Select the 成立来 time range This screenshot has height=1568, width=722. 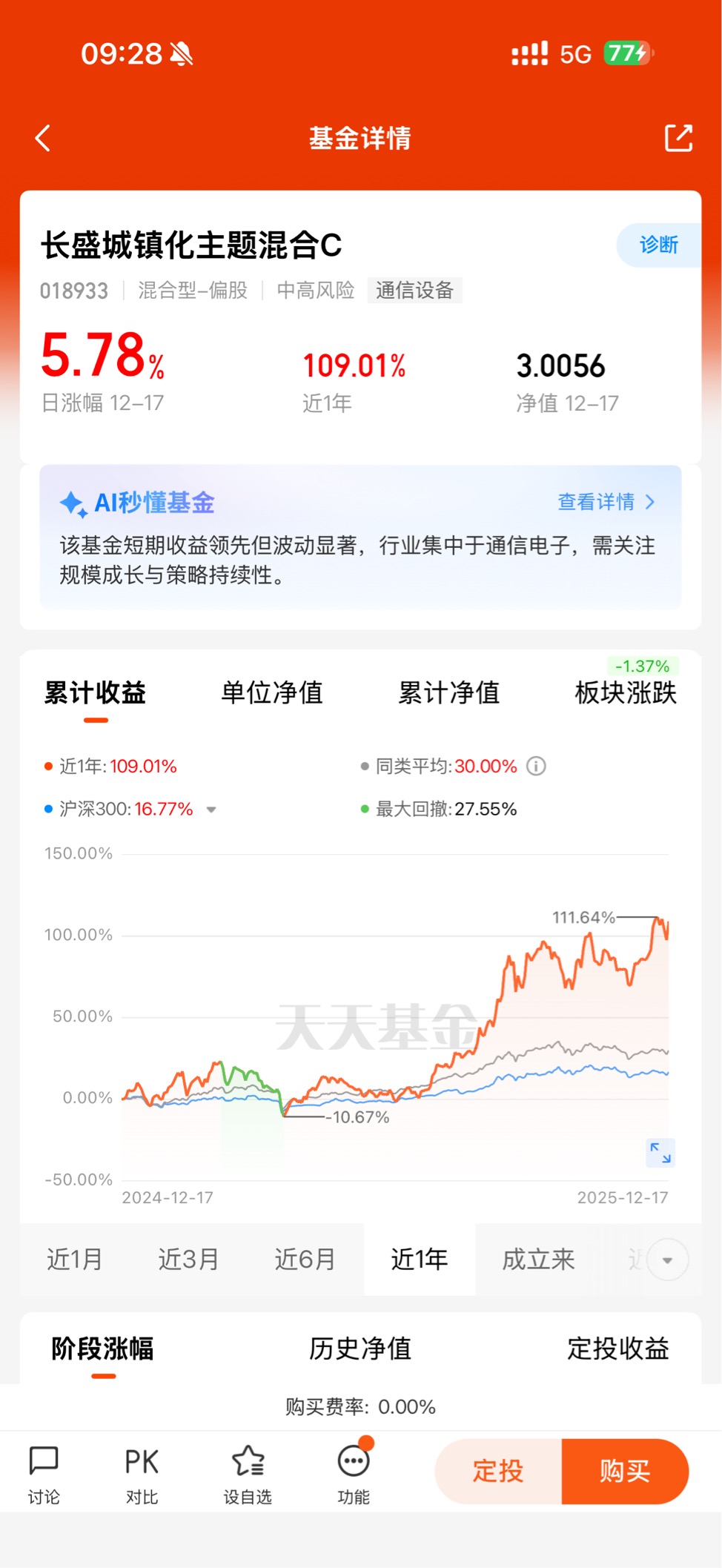pyautogui.click(x=538, y=1260)
